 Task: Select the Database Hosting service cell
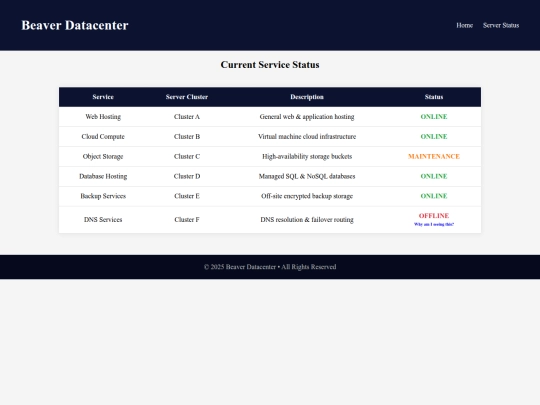(103, 176)
